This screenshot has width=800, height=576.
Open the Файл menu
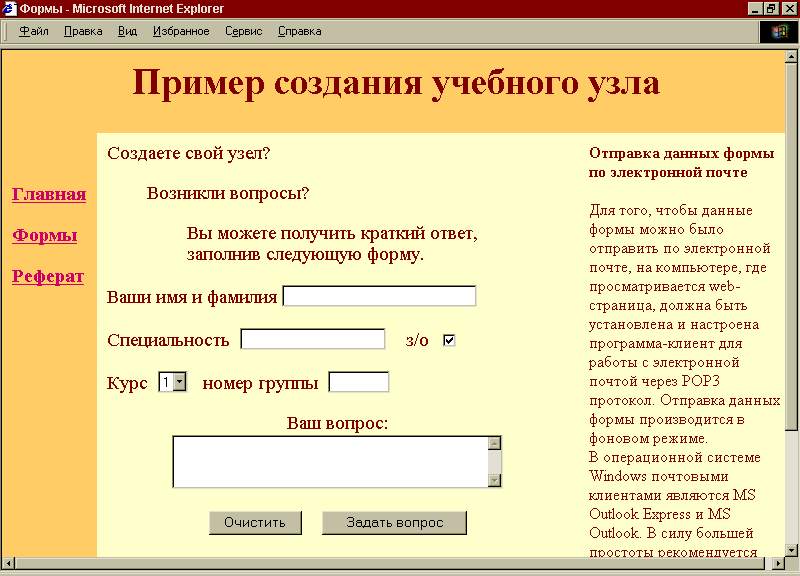[34, 31]
